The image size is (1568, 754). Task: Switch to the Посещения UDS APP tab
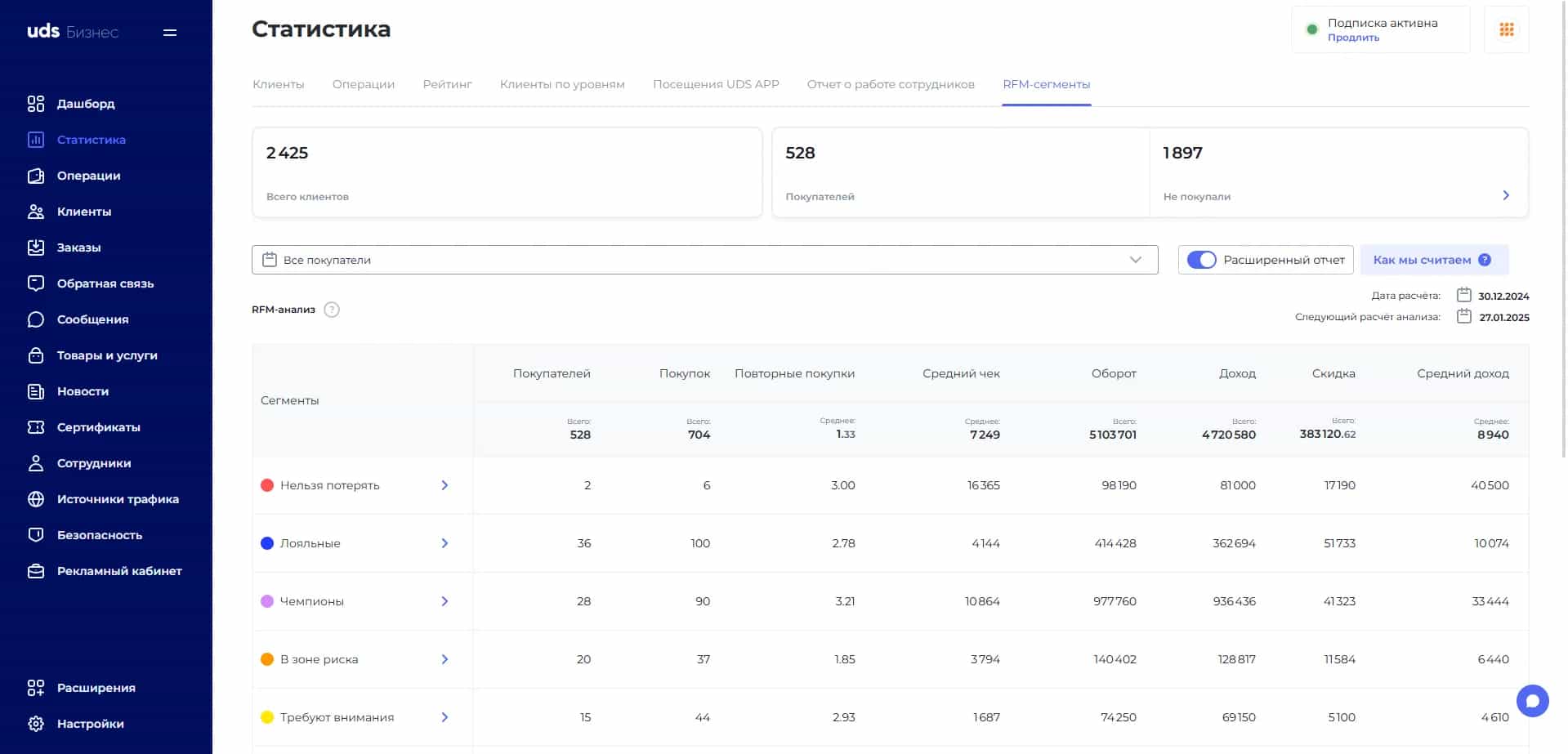click(x=716, y=84)
